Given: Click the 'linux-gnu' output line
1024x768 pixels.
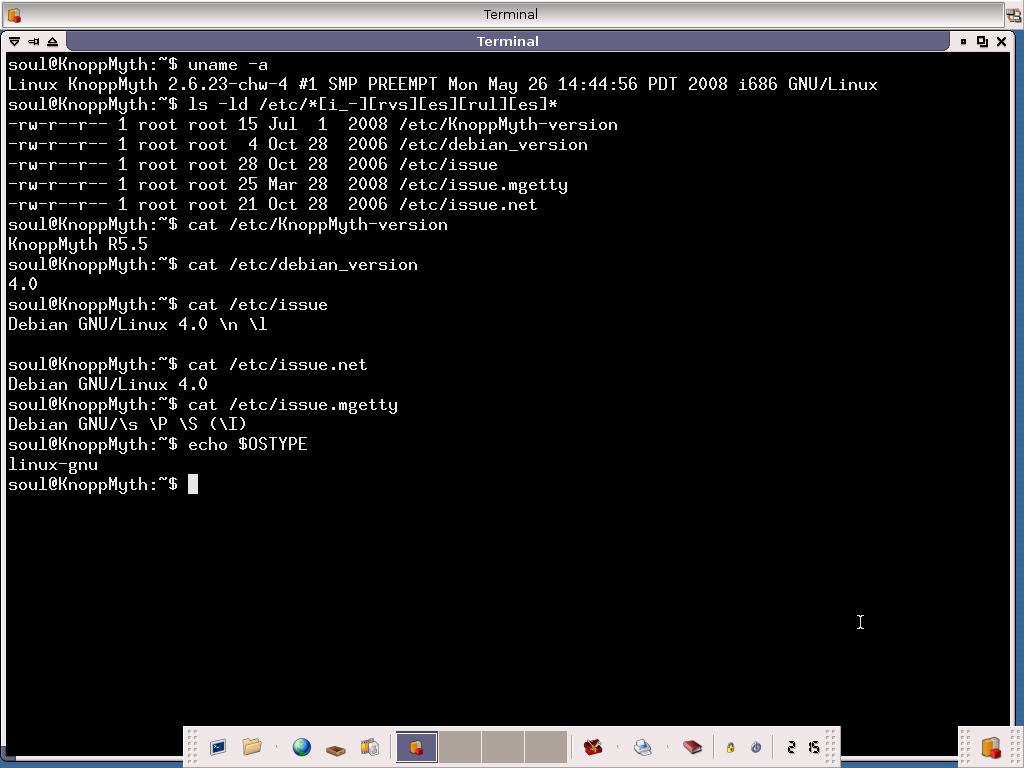Looking at the screenshot, I should tap(53, 465).
